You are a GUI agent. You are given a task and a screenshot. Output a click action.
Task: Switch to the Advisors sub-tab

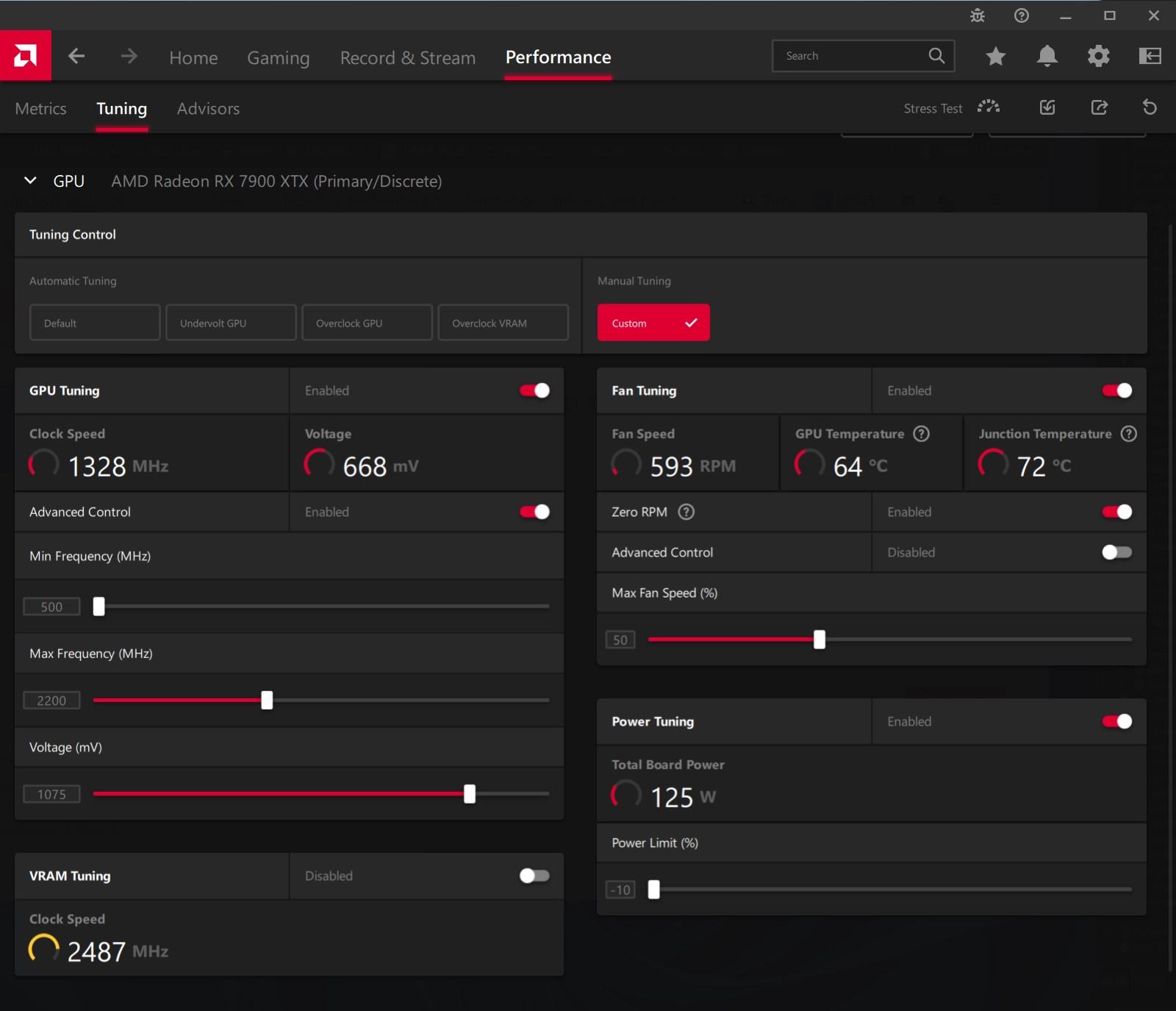(x=208, y=108)
